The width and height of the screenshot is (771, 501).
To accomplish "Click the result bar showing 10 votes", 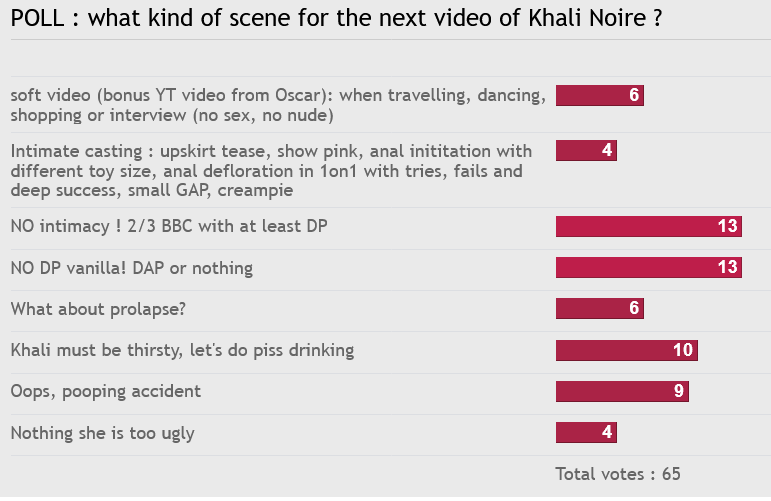I will [x=626, y=350].
